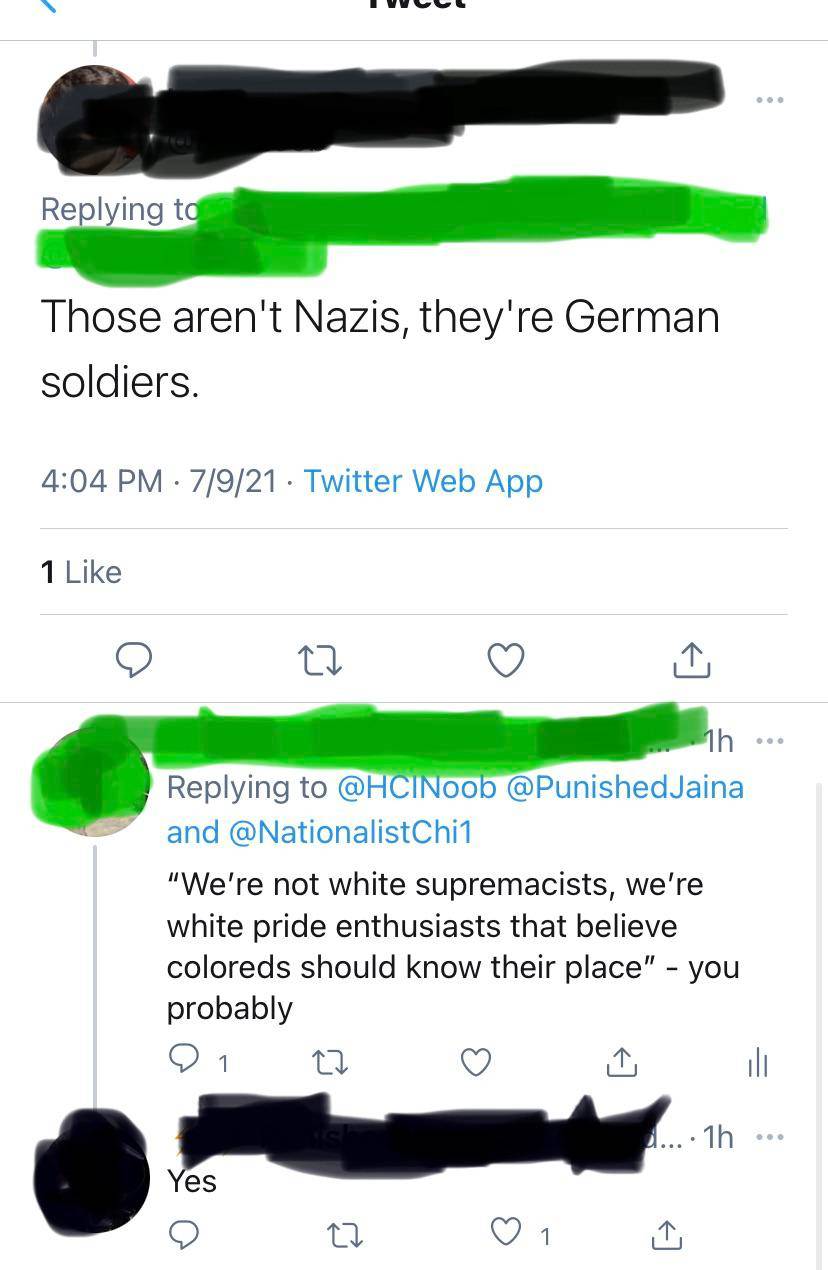
Task: Share the white pride enthusiasts reply
Action: (621, 1062)
